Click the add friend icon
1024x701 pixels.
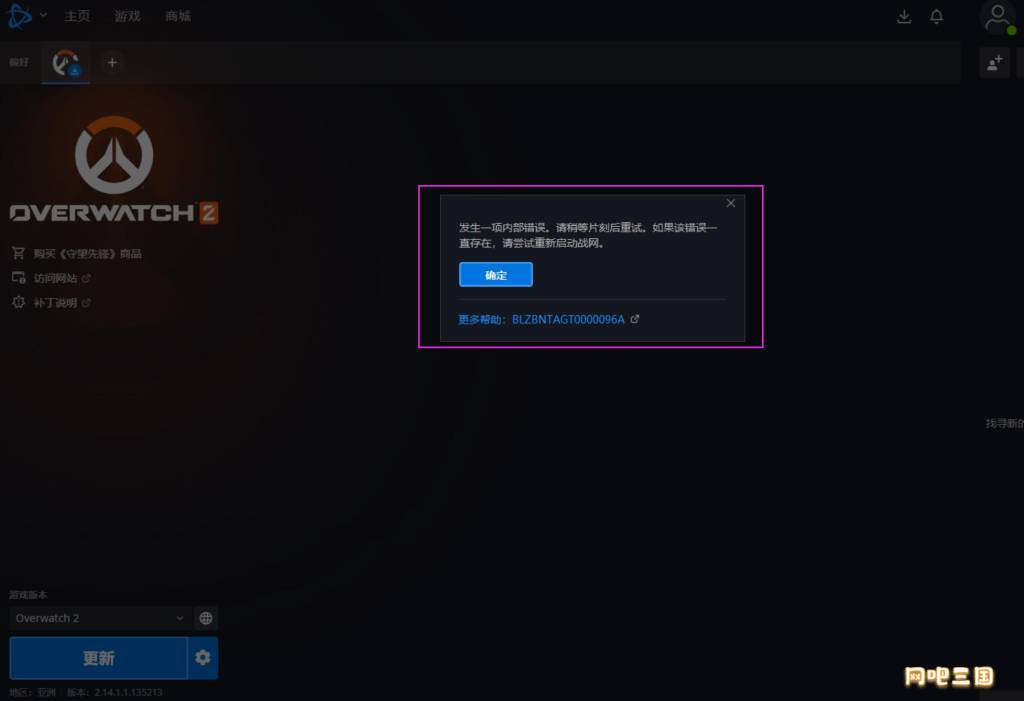[995, 63]
